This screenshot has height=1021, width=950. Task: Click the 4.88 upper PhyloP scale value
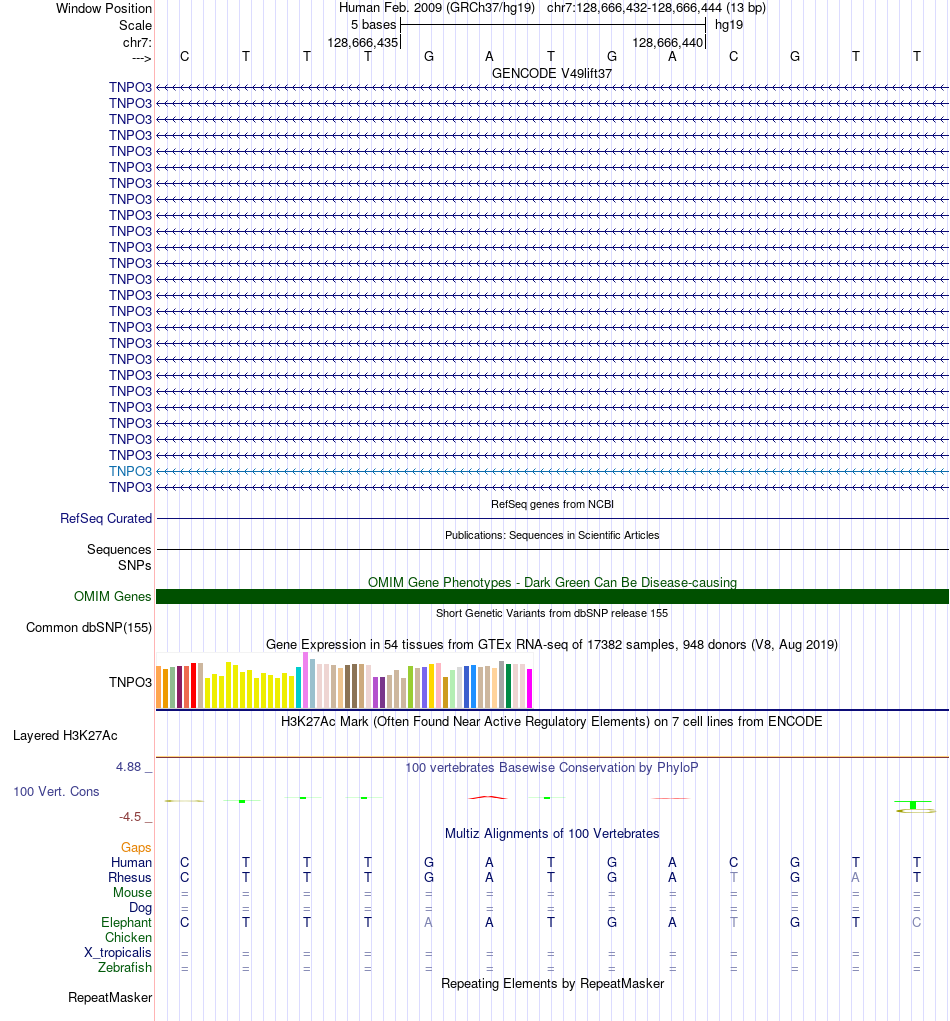tap(128, 766)
